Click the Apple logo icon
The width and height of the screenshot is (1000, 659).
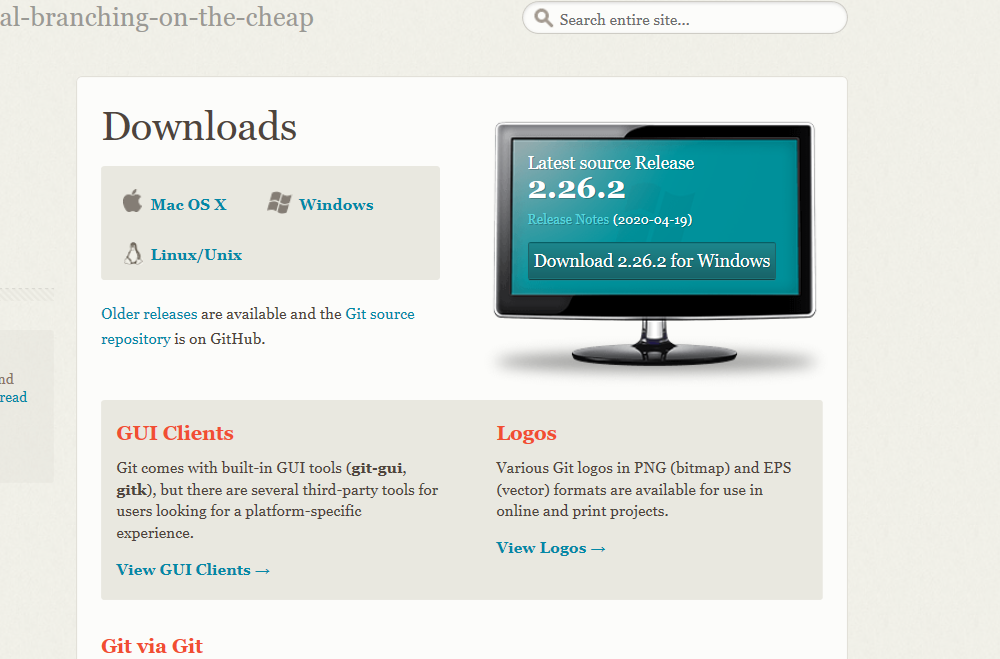132,201
